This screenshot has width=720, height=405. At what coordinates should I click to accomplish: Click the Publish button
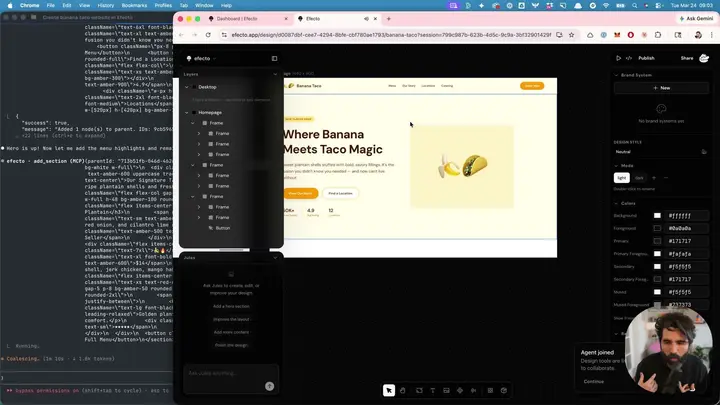[646, 58]
